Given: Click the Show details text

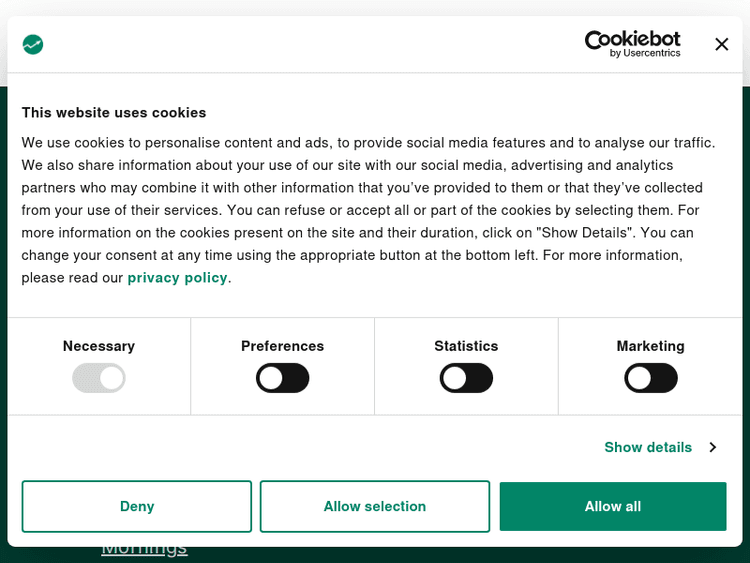Looking at the screenshot, I should click(647, 447).
